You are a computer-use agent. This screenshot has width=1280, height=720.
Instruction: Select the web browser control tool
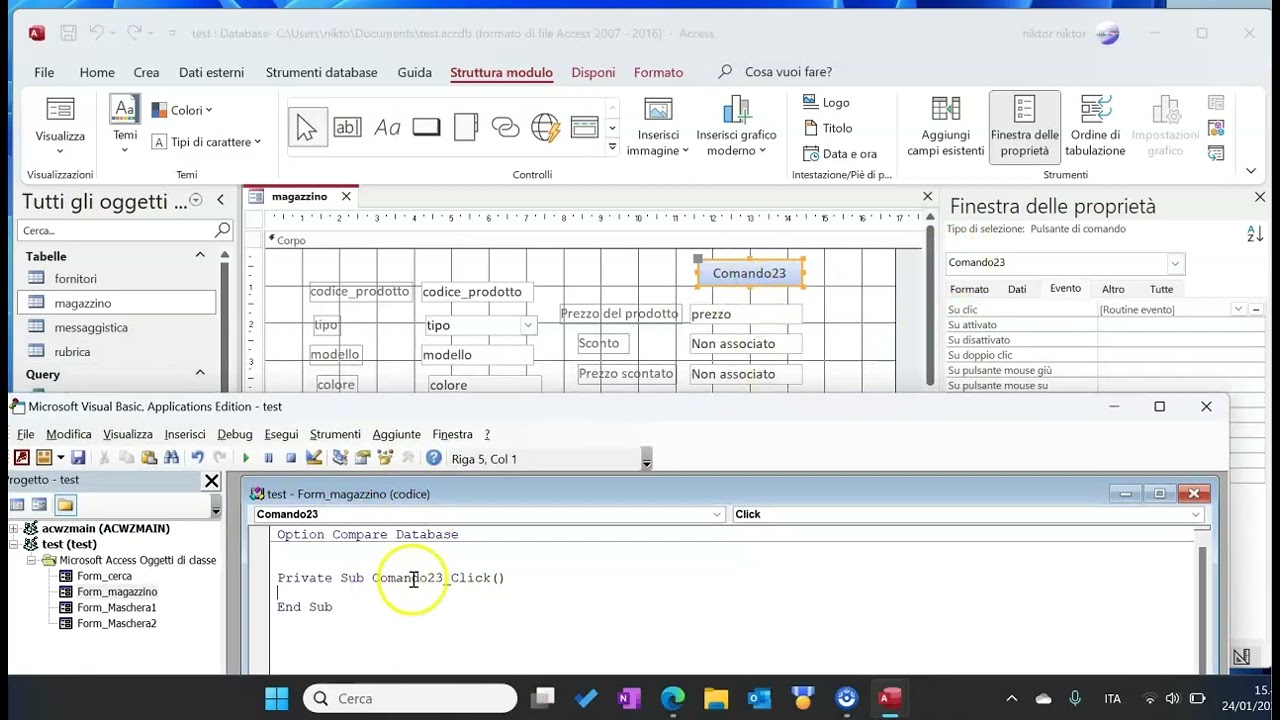(545, 127)
